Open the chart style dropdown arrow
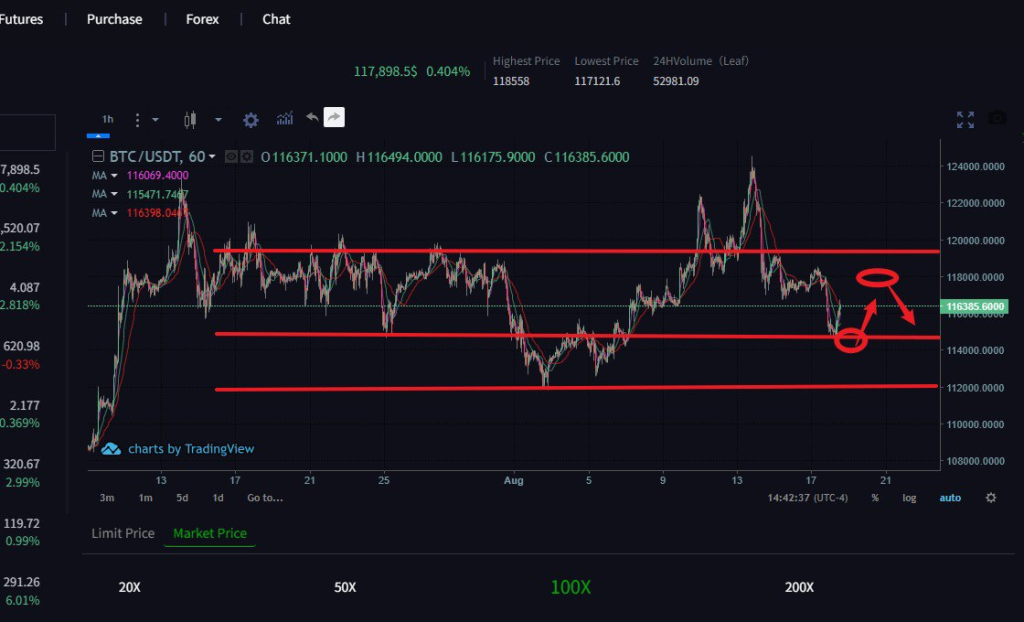Screen dimensions: 1024x622 [218, 120]
